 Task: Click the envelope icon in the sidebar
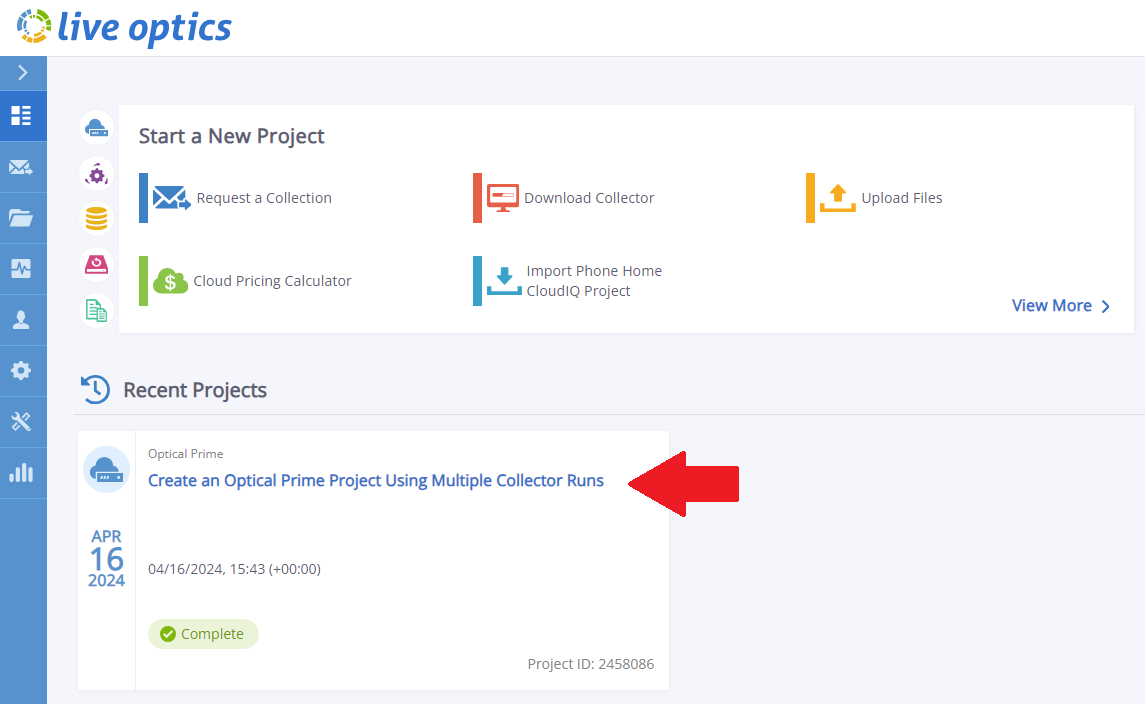[x=22, y=167]
